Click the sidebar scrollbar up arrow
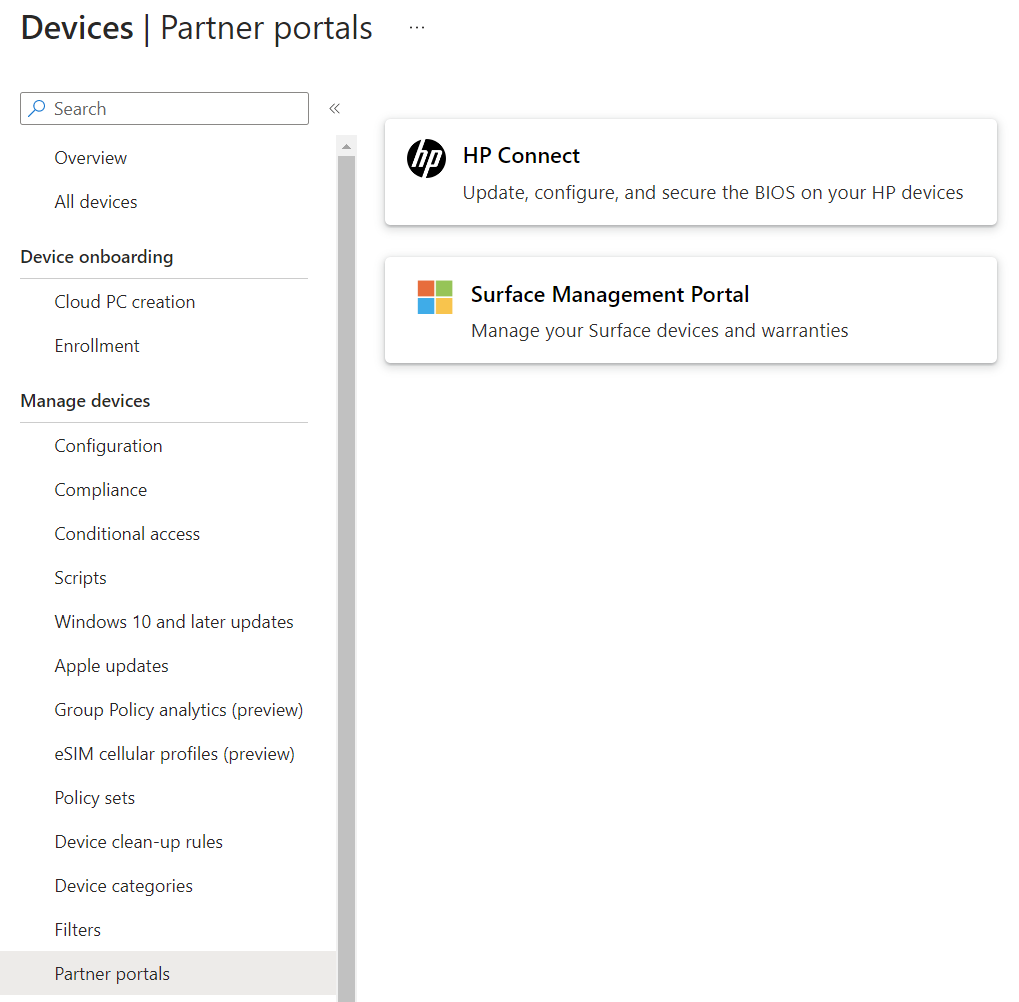Viewport: 1019px width, 1002px height. tap(346, 146)
